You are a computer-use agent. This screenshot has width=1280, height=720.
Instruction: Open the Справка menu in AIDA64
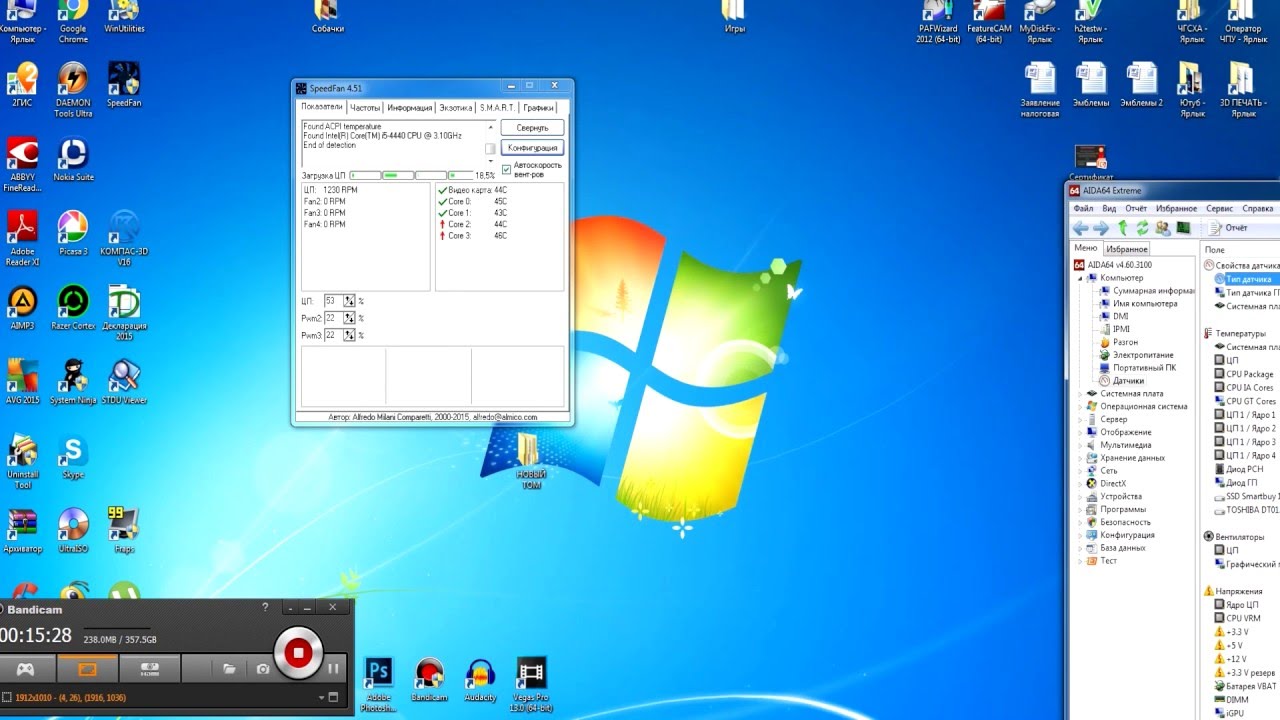(x=1257, y=209)
